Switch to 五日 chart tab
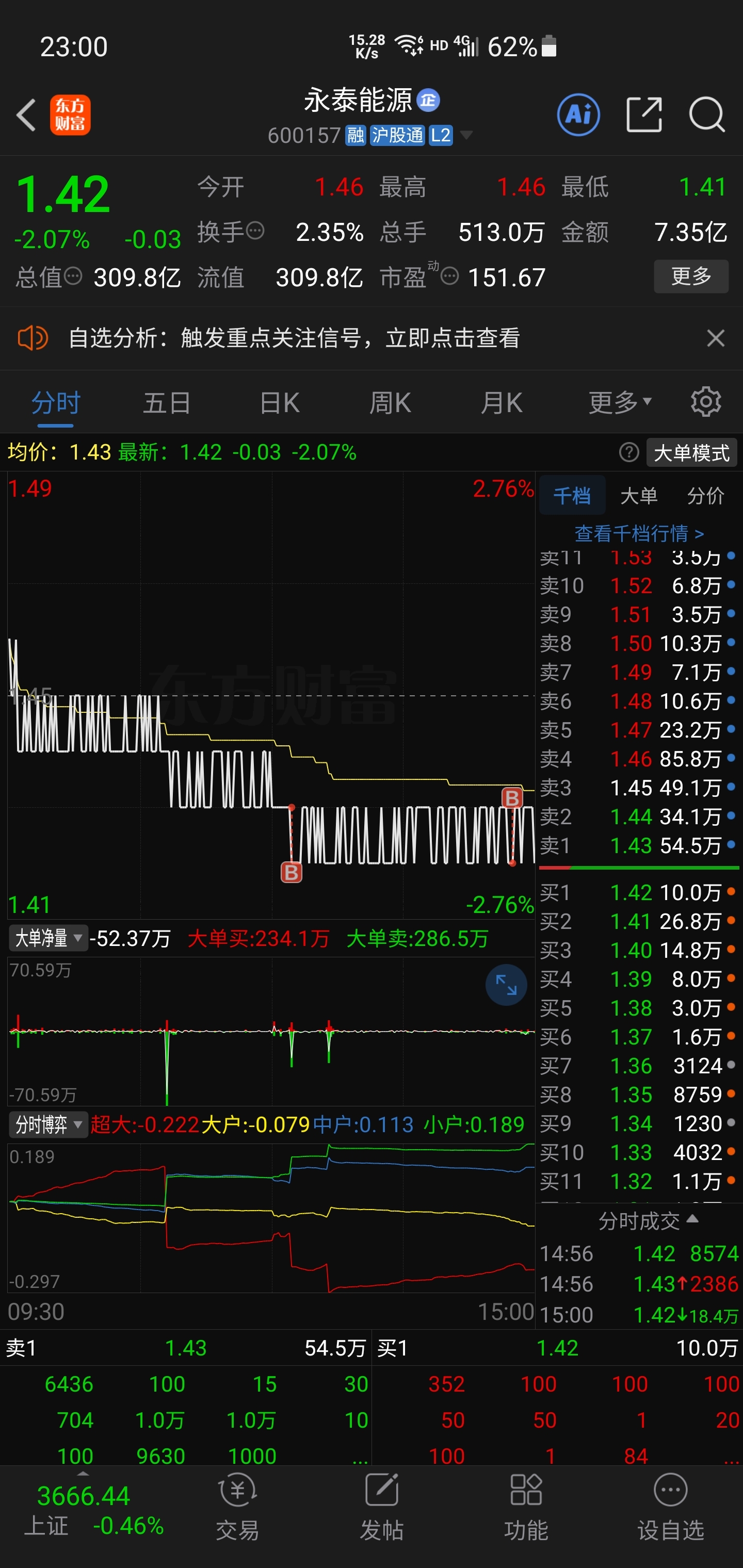The image size is (743, 1568). [x=167, y=403]
